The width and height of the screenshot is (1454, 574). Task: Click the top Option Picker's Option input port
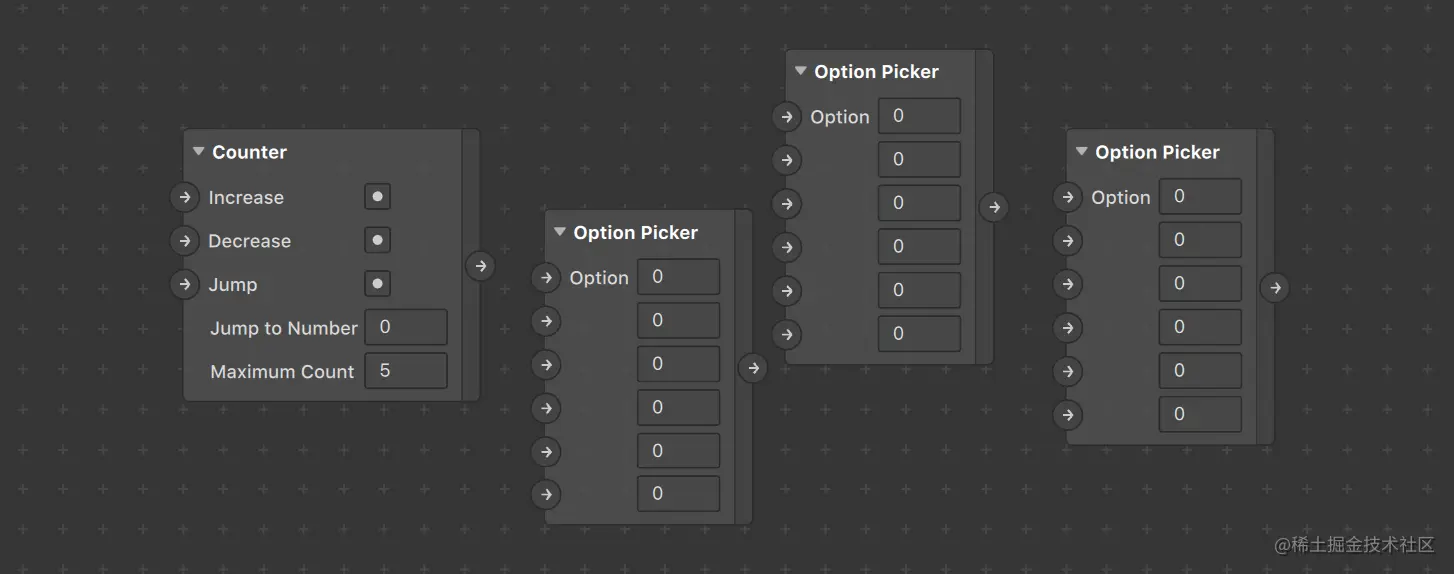[x=787, y=117]
